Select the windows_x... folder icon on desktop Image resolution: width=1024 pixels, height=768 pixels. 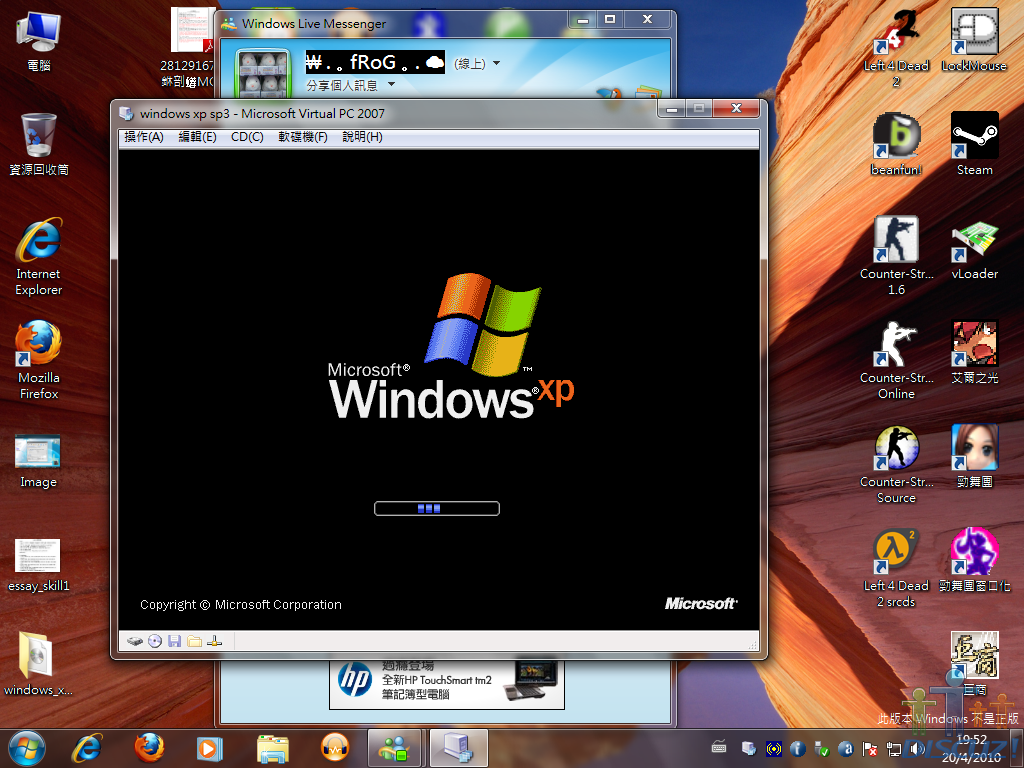39,664
